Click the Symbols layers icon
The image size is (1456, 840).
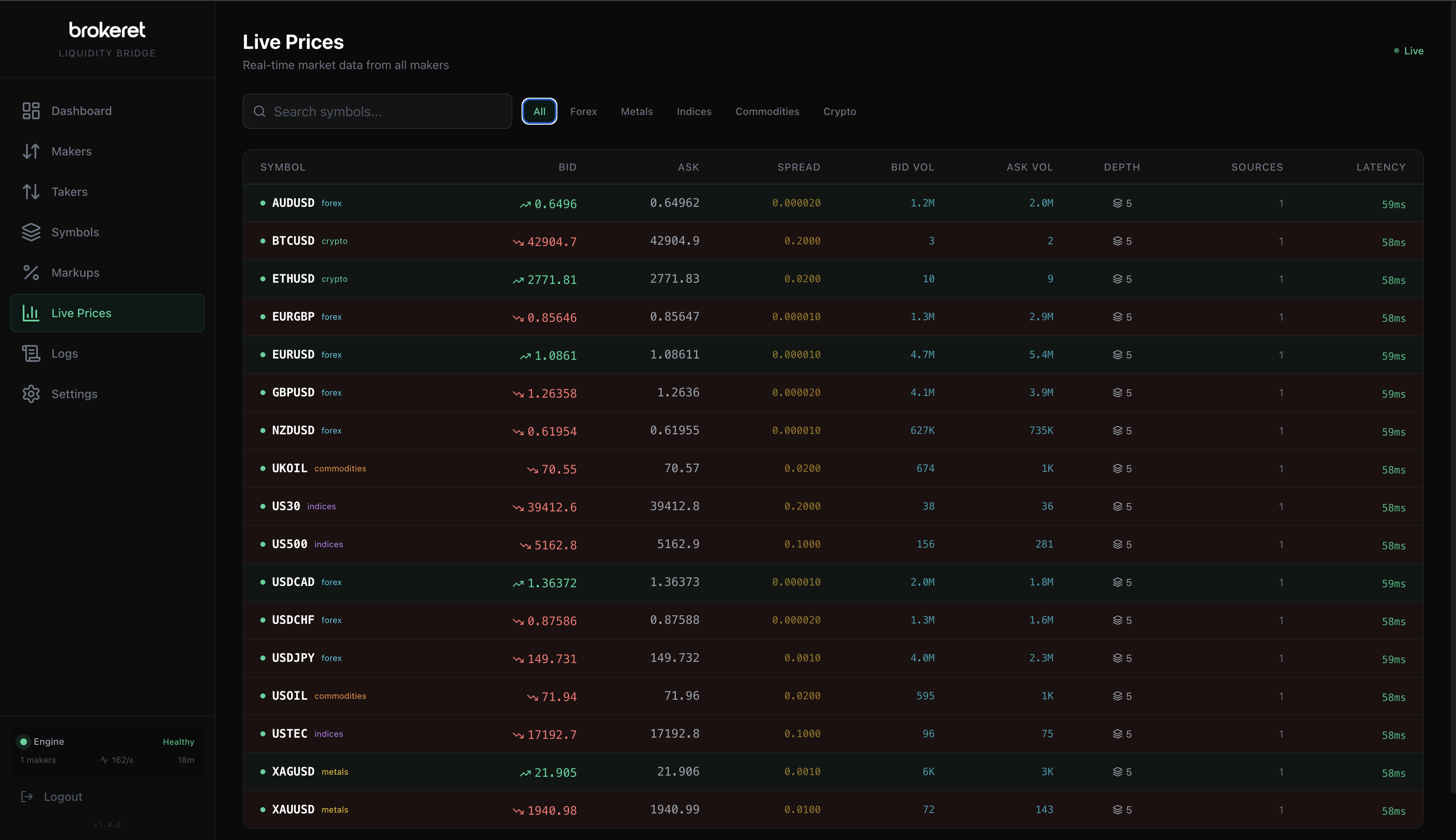pos(32,232)
